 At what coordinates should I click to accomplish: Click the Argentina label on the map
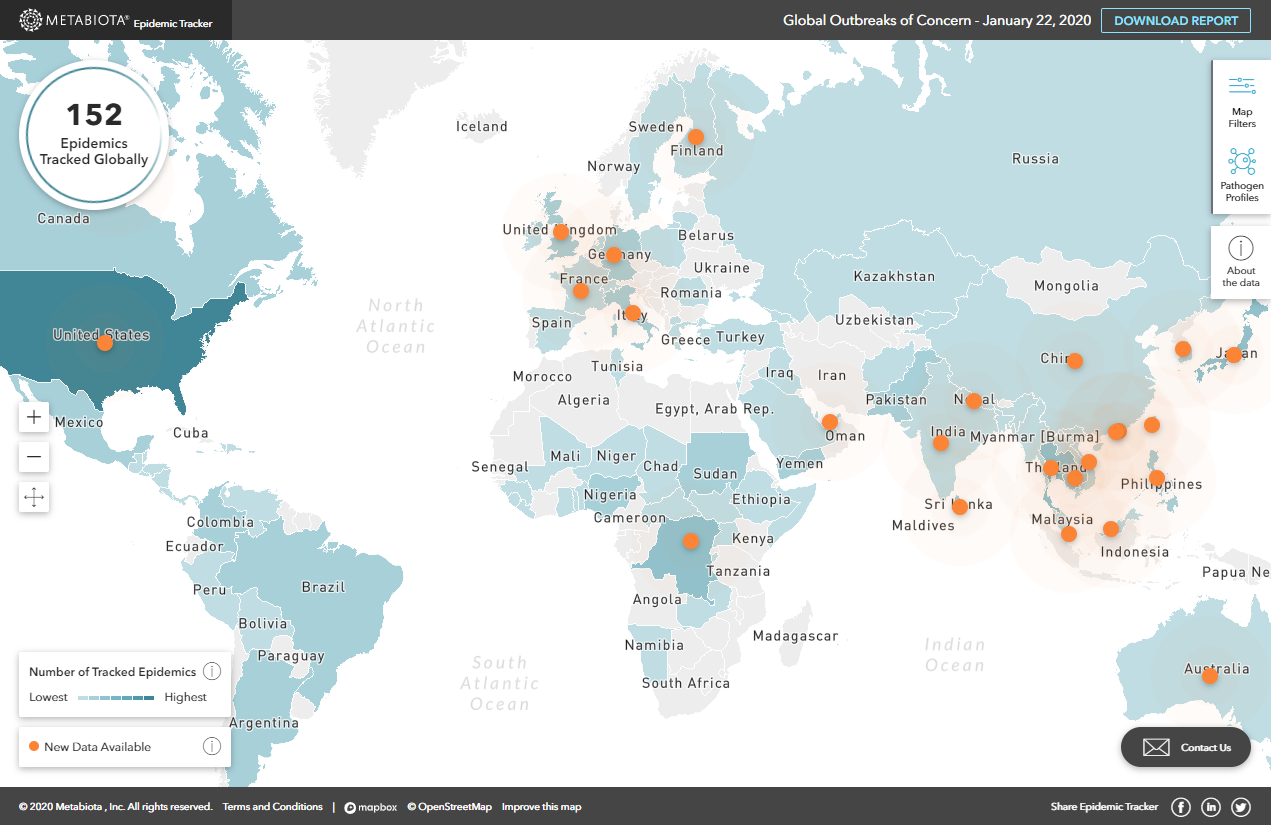264,723
